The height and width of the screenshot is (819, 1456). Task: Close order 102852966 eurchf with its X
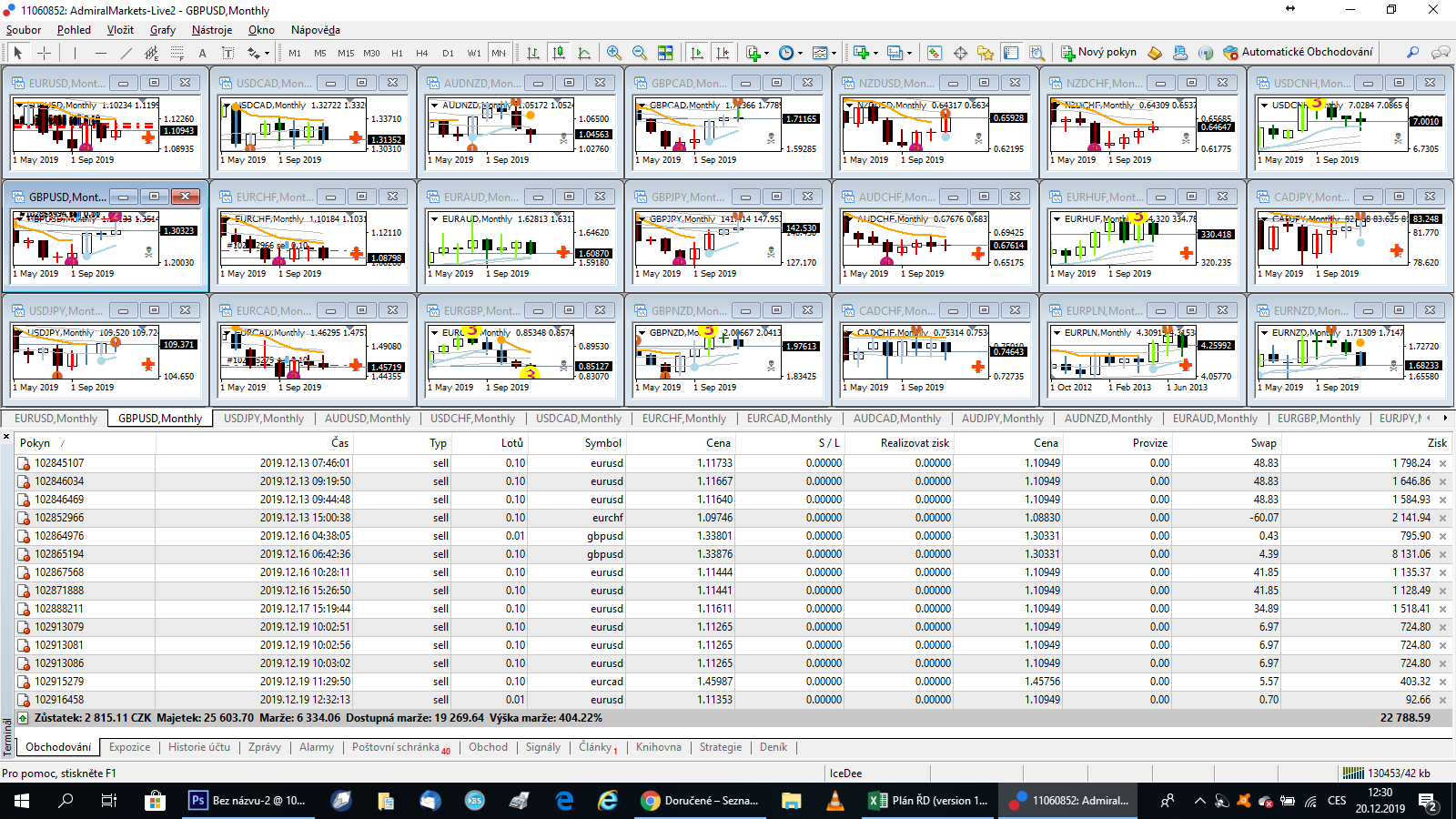(x=1442, y=518)
